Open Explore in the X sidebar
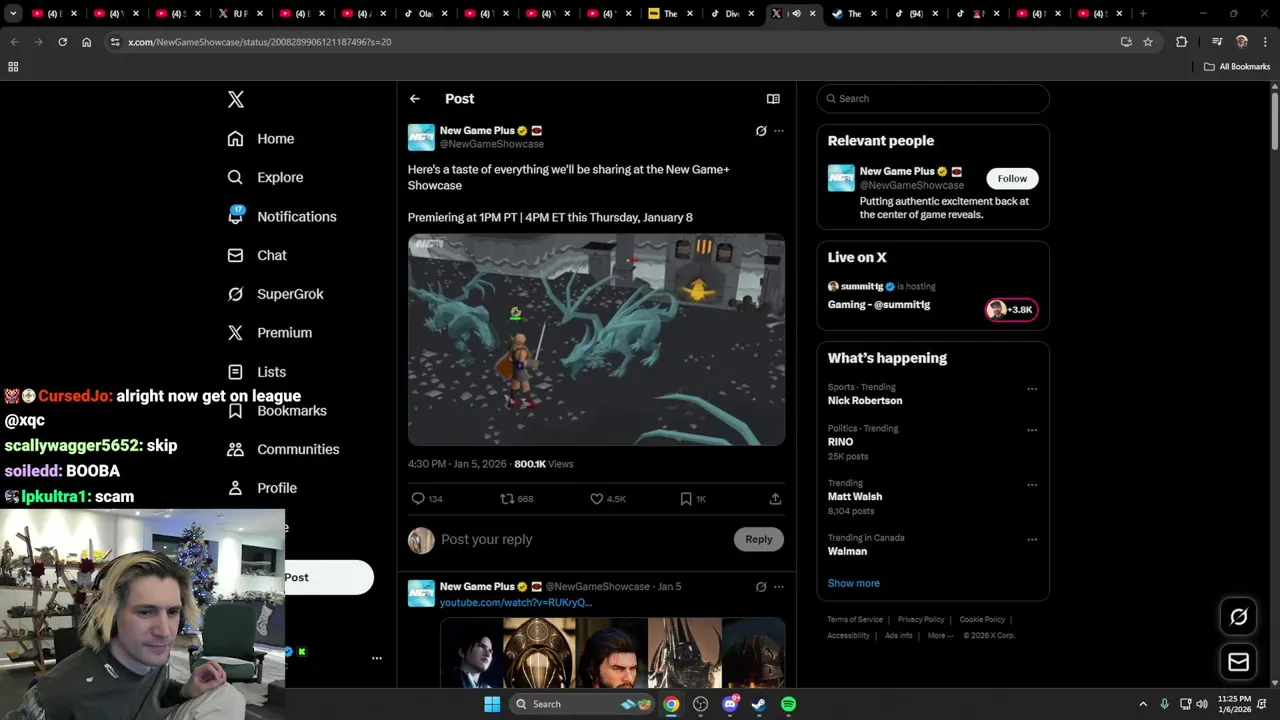The height and width of the screenshot is (720, 1280). click(265, 177)
